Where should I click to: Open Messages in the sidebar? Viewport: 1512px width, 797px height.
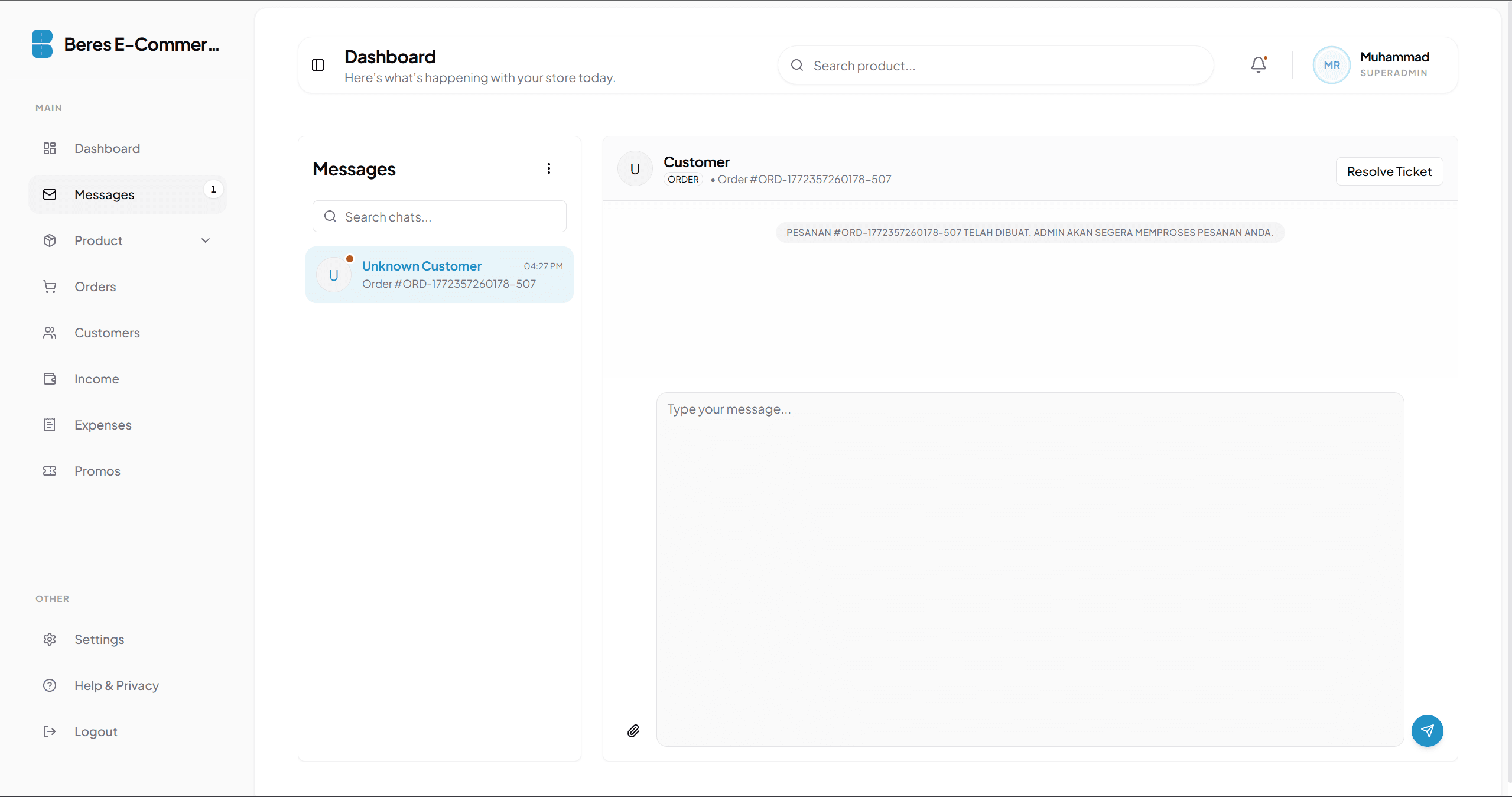(x=128, y=194)
